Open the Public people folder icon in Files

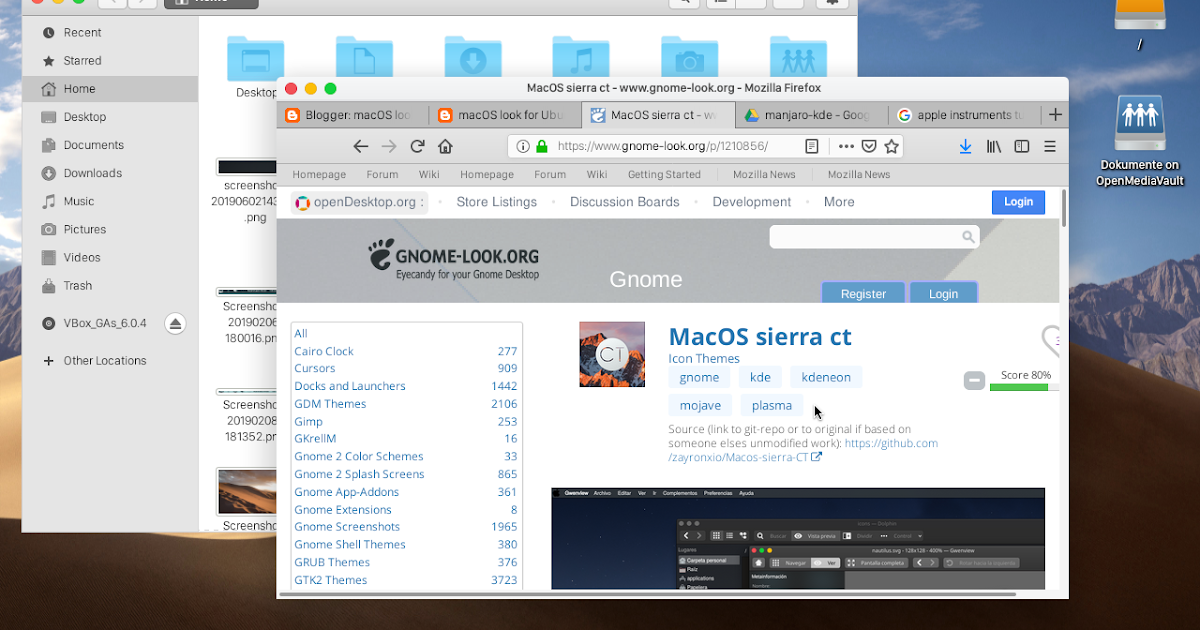point(798,58)
